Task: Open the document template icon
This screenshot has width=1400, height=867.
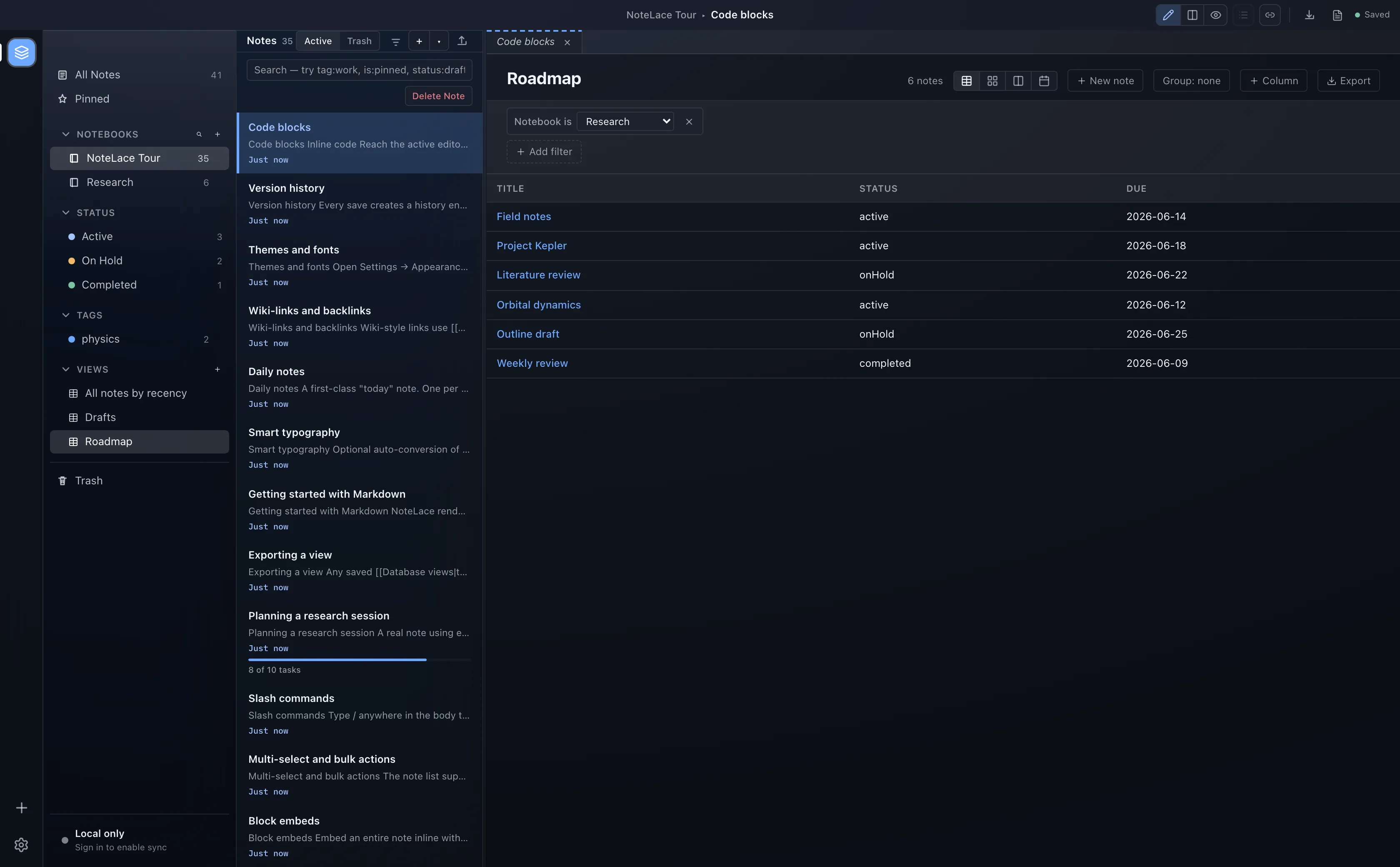Action: [1337, 15]
